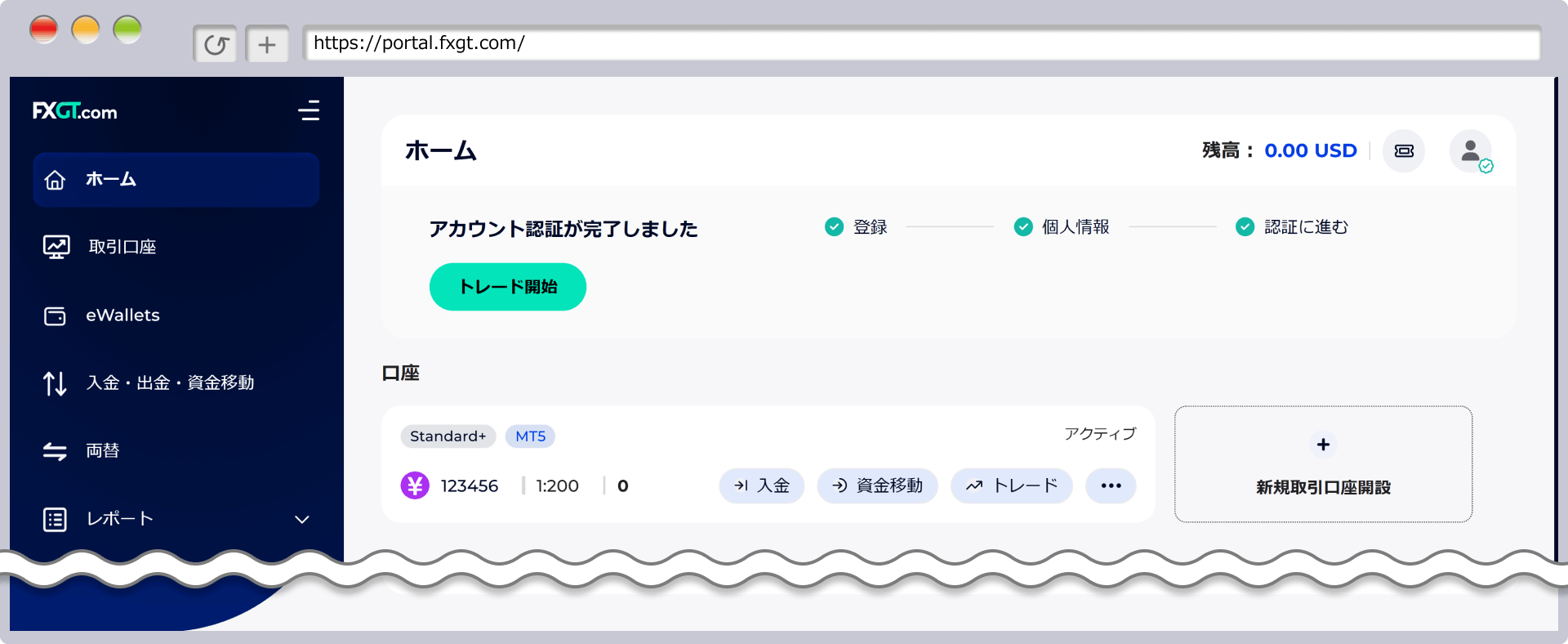Click the yen currency icon
Screen dimensions: 1568x644
click(415, 485)
